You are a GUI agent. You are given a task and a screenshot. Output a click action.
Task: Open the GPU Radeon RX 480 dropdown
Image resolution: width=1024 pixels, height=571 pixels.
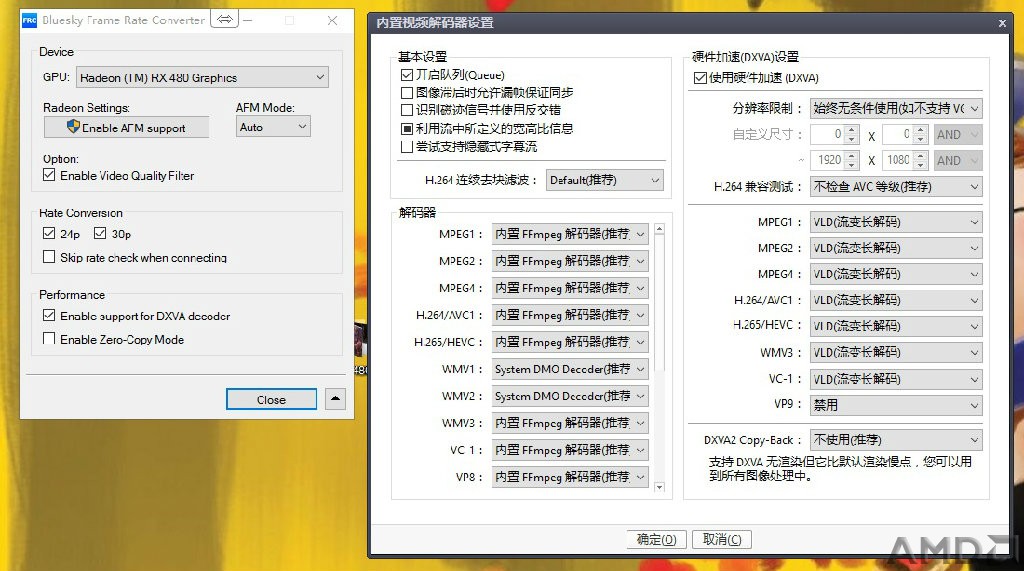pyautogui.click(x=202, y=77)
